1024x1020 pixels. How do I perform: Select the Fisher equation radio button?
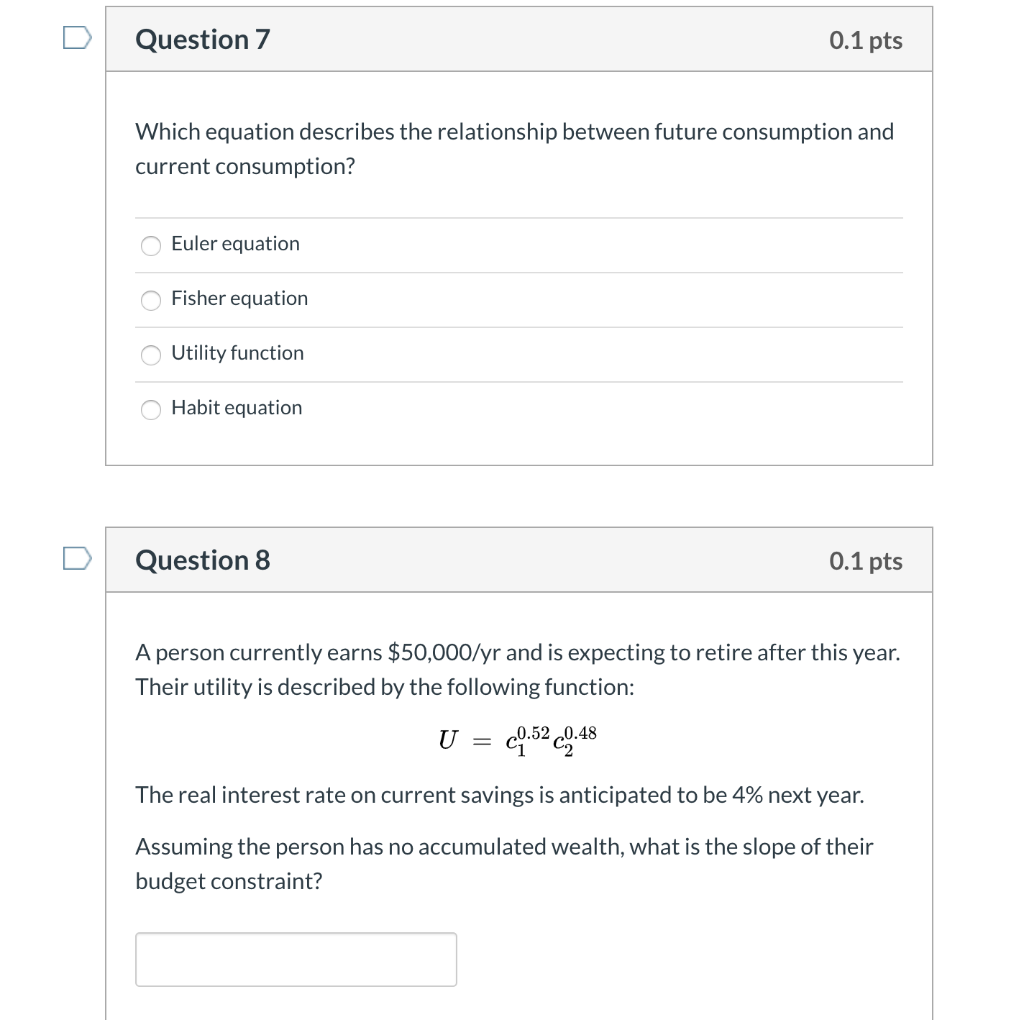click(150, 300)
